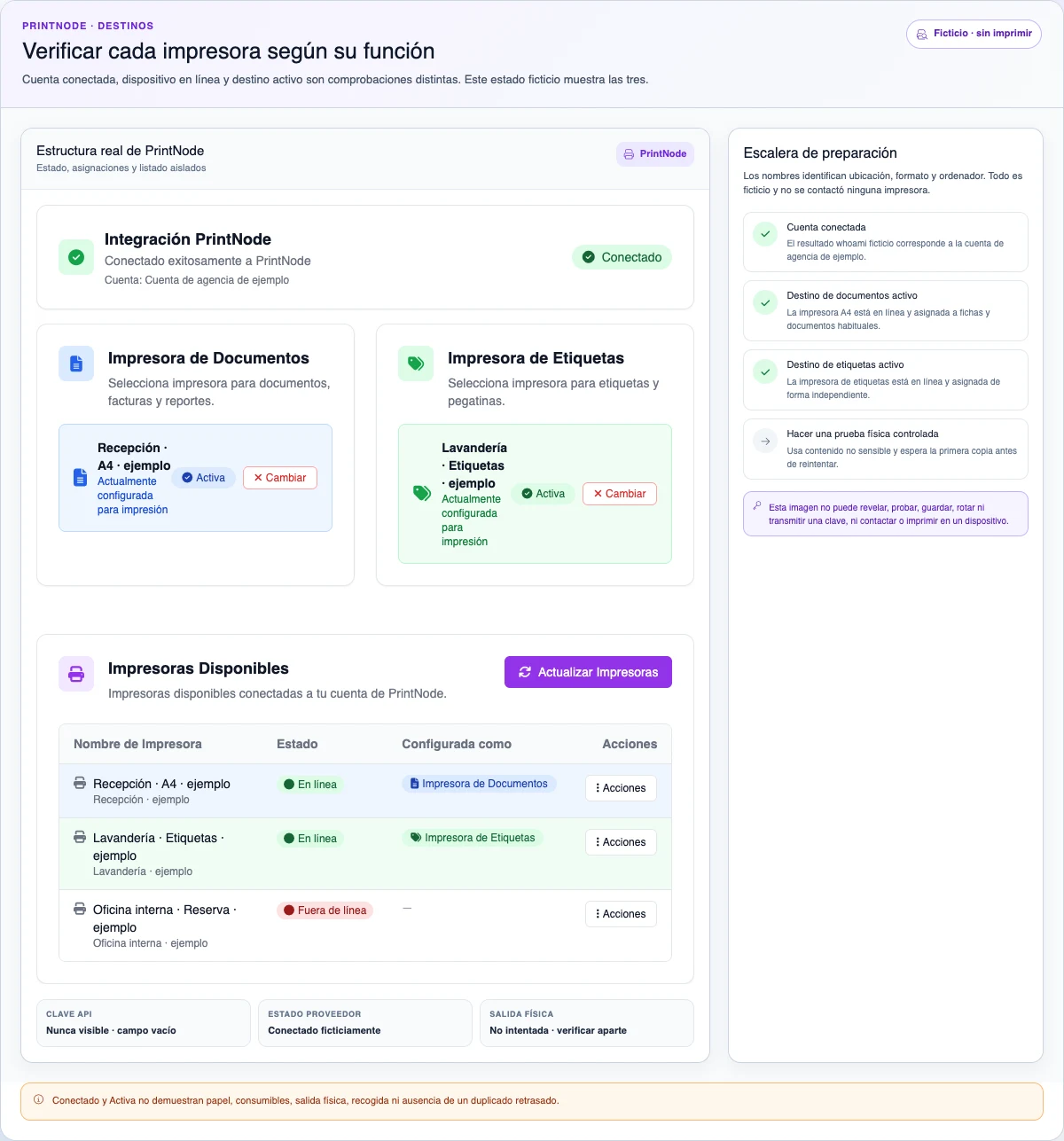The image size is (1064, 1141).
Task: Click the arrow icon for Hacer una prueba física controlada
Action: click(x=765, y=441)
